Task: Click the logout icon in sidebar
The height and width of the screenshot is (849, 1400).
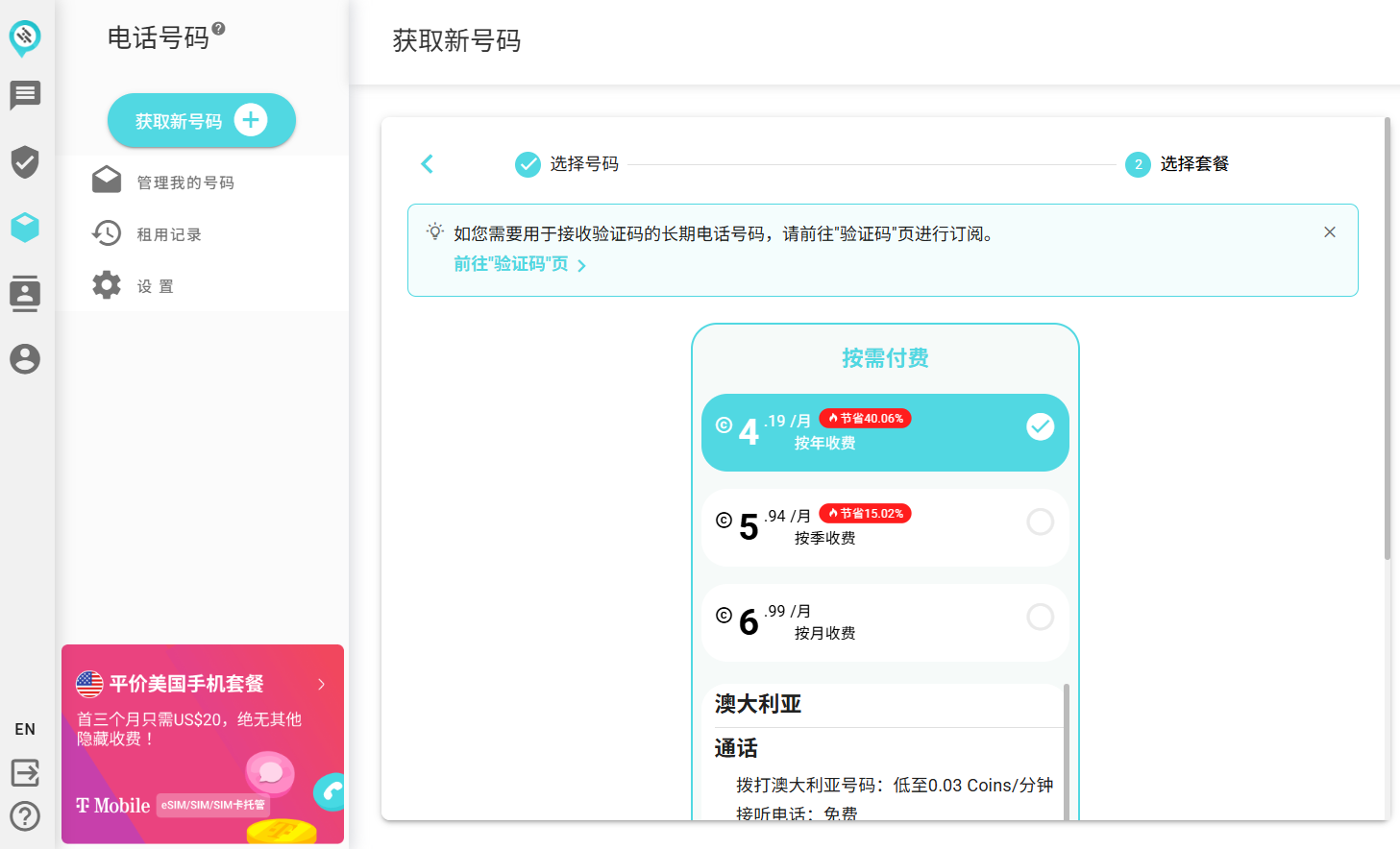Action: pyautogui.click(x=25, y=772)
